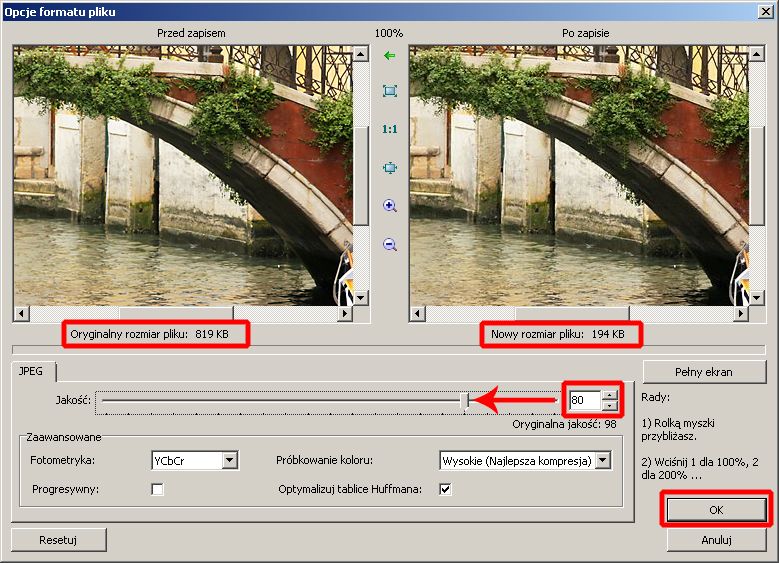Open the Fotometryka YCbCr dropdown

pyautogui.click(x=230, y=460)
